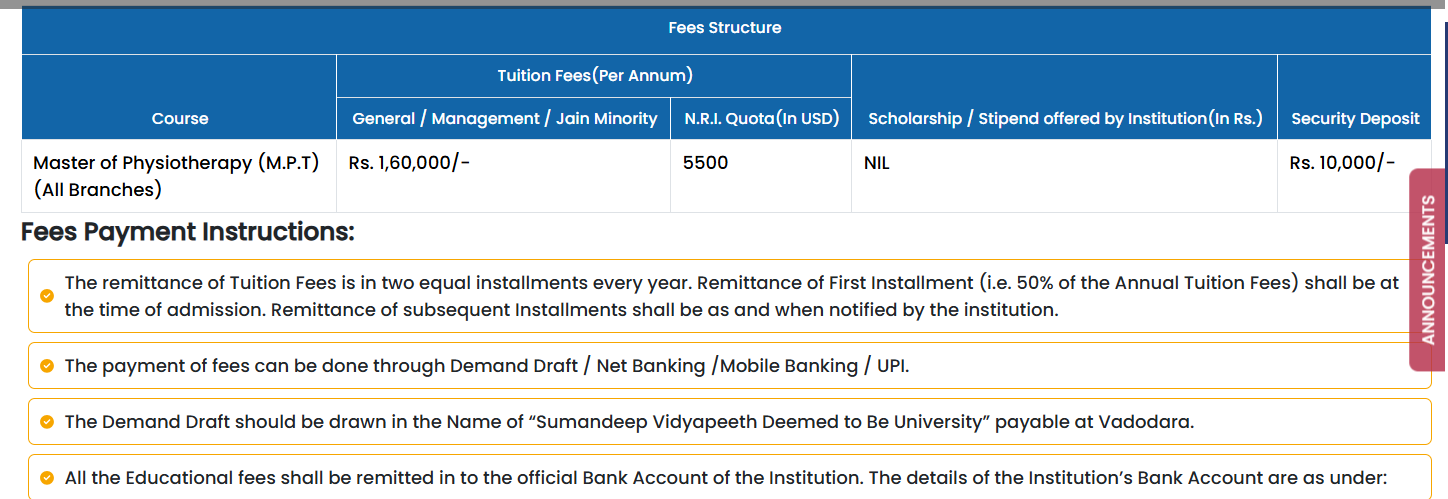This screenshot has height=499, width=1448.
Task: Click the Rs. 10,000/- security deposit cell
Action: [x=1342, y=163]
